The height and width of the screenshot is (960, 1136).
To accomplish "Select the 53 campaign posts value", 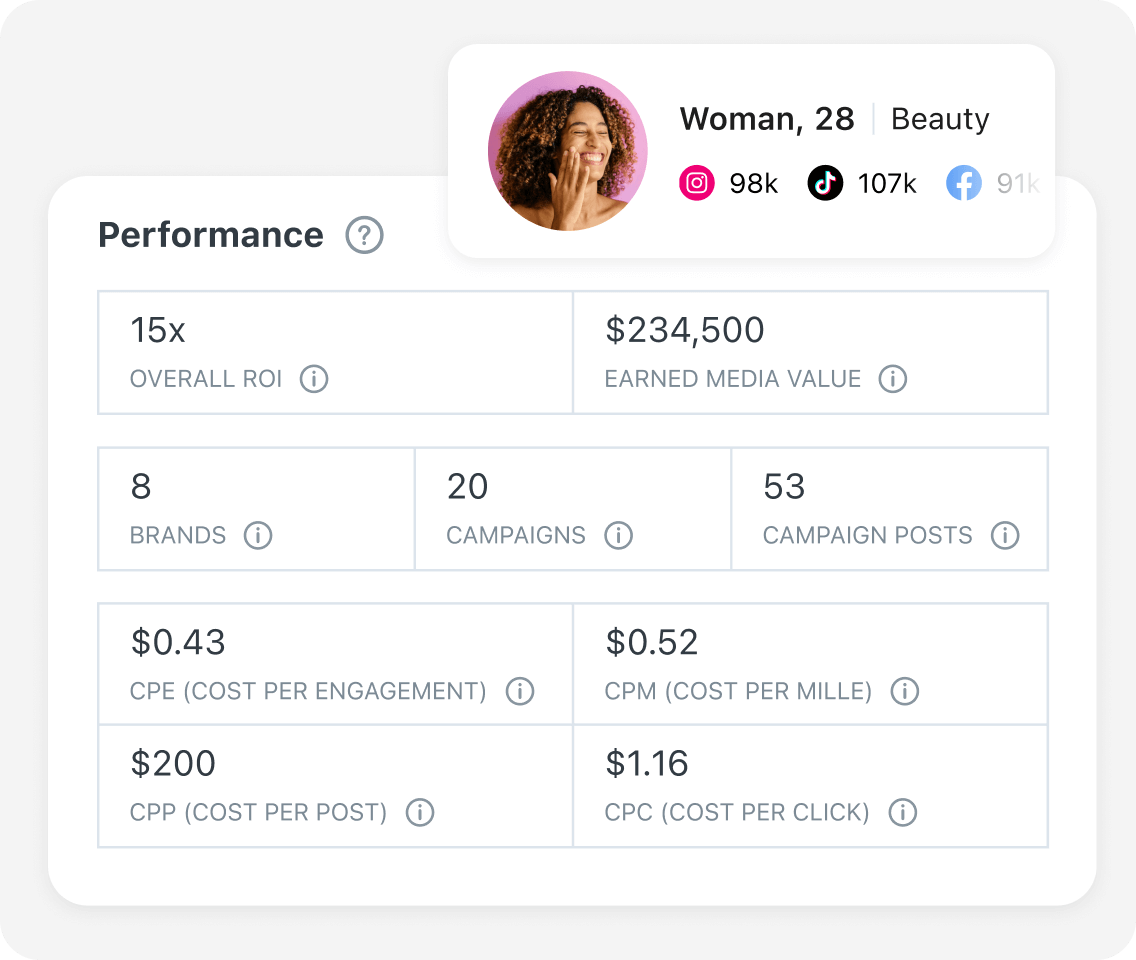I will tap(784, 486).
